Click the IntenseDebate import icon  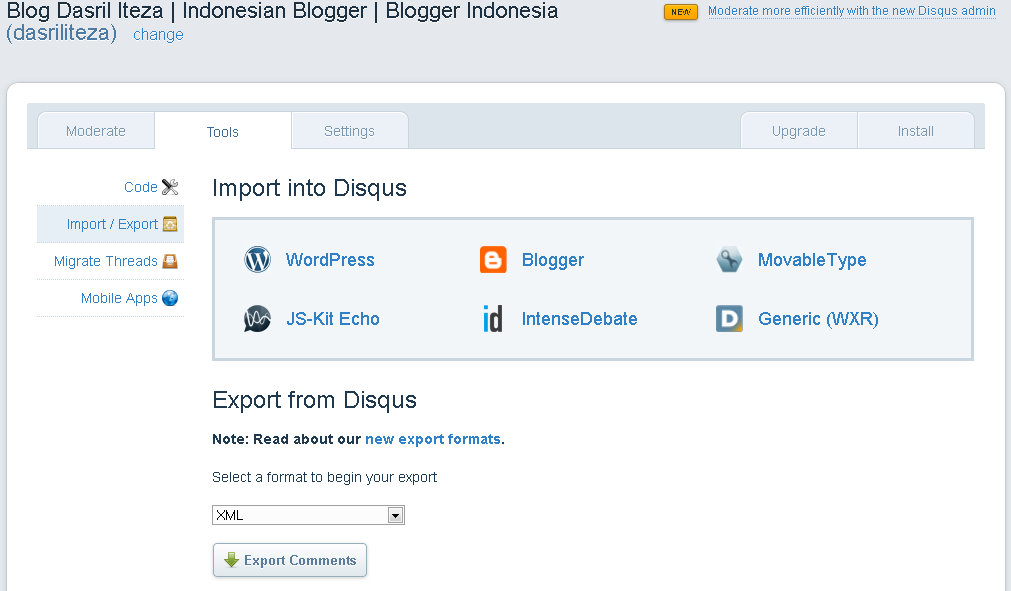pos(492,318)
